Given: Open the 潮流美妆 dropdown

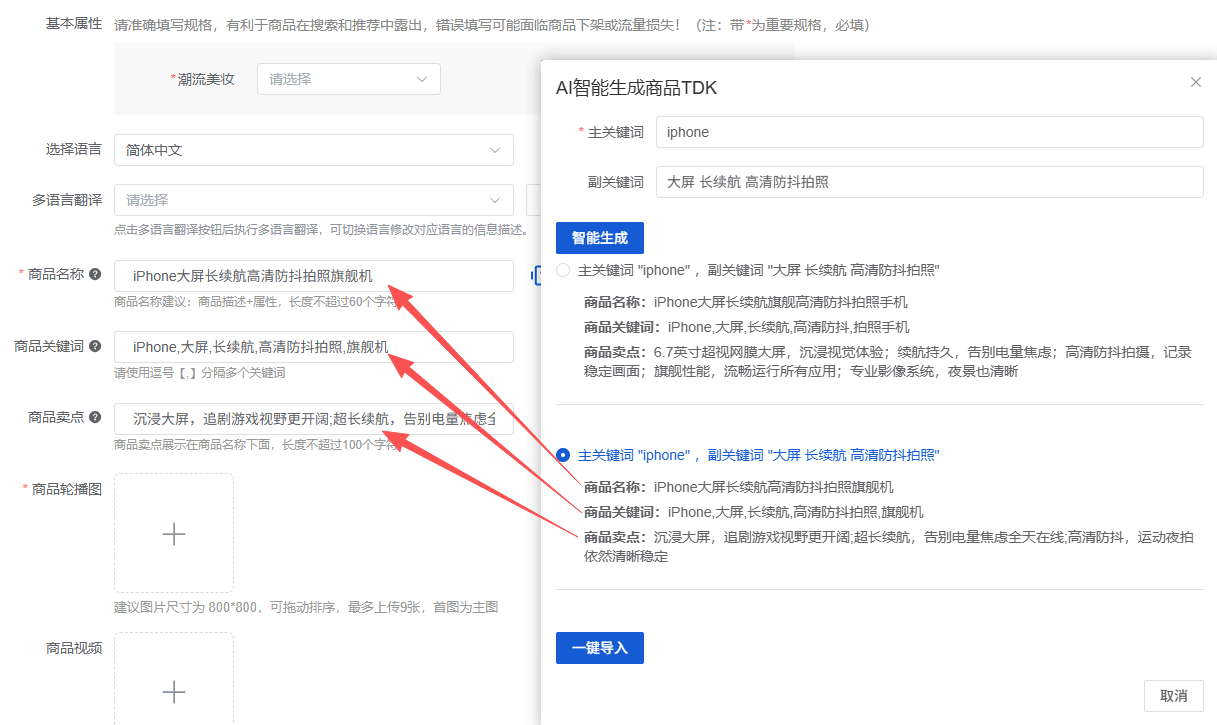Looking at the screenshot, I should [x=349, y=79].
